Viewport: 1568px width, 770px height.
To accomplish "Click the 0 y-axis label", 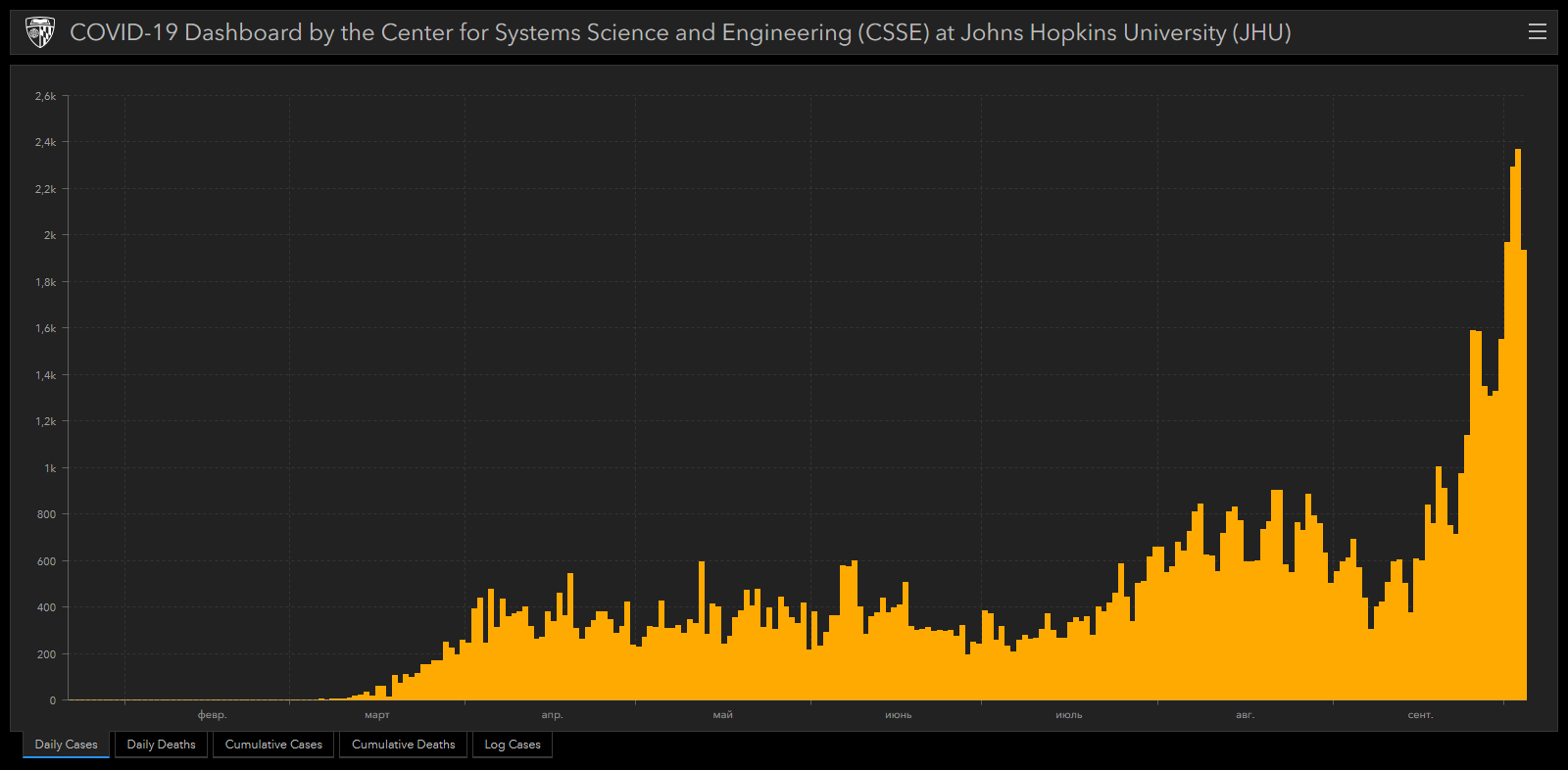I will tap(53, 700).
